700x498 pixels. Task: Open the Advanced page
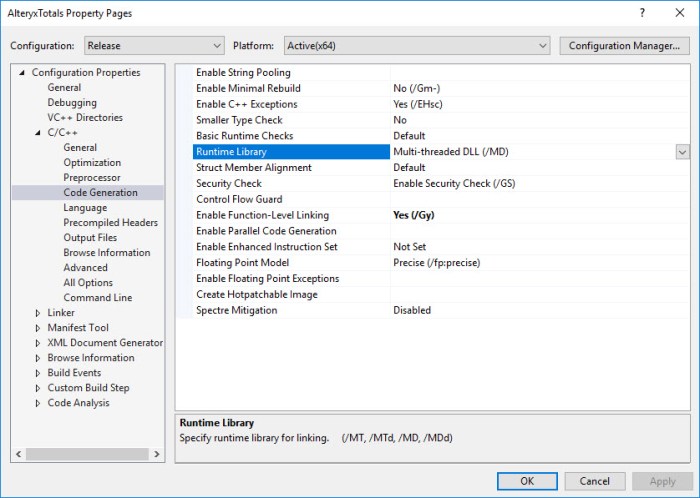coord(85,267)
